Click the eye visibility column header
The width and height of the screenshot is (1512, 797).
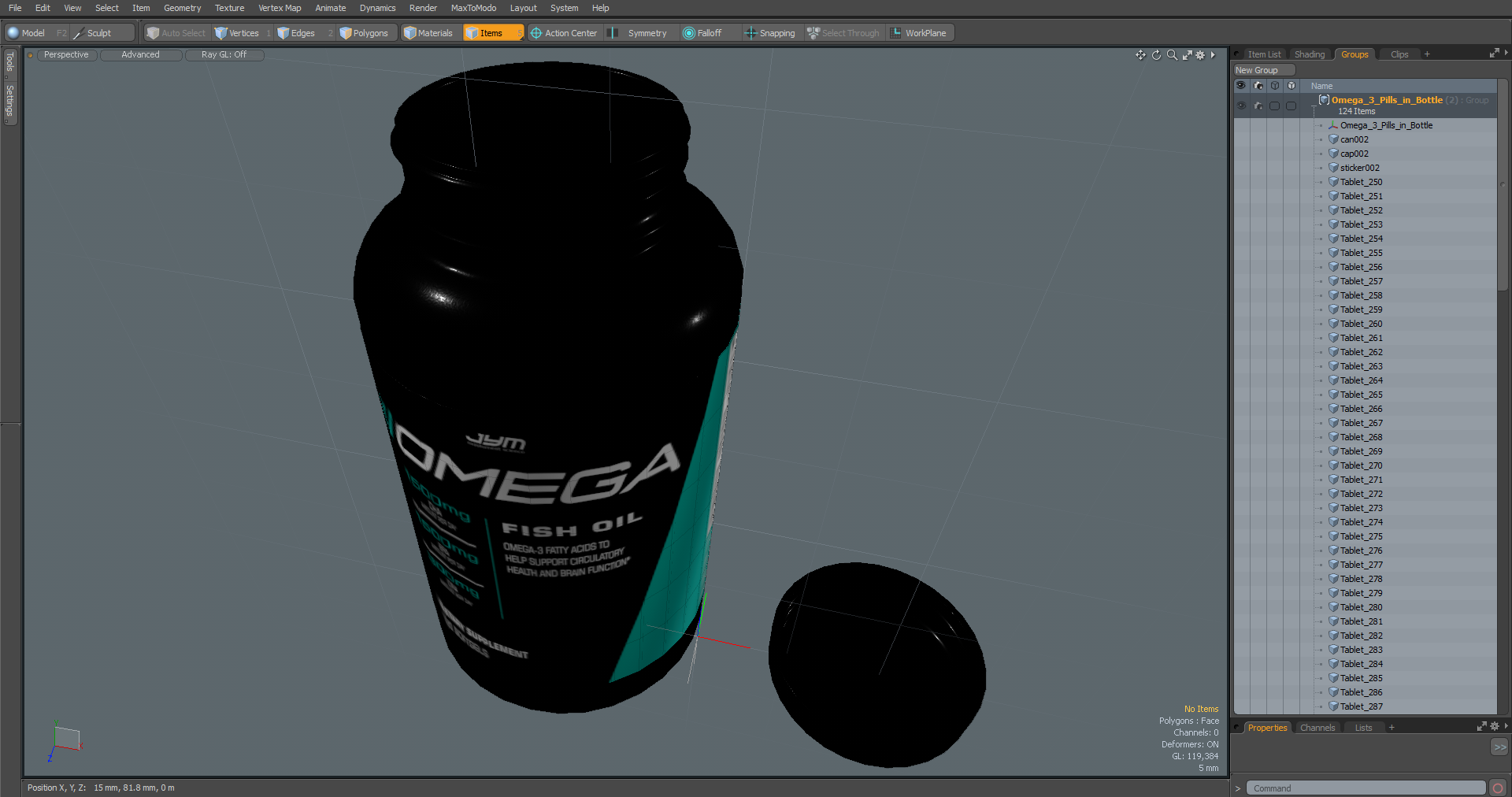(1241, 86)
